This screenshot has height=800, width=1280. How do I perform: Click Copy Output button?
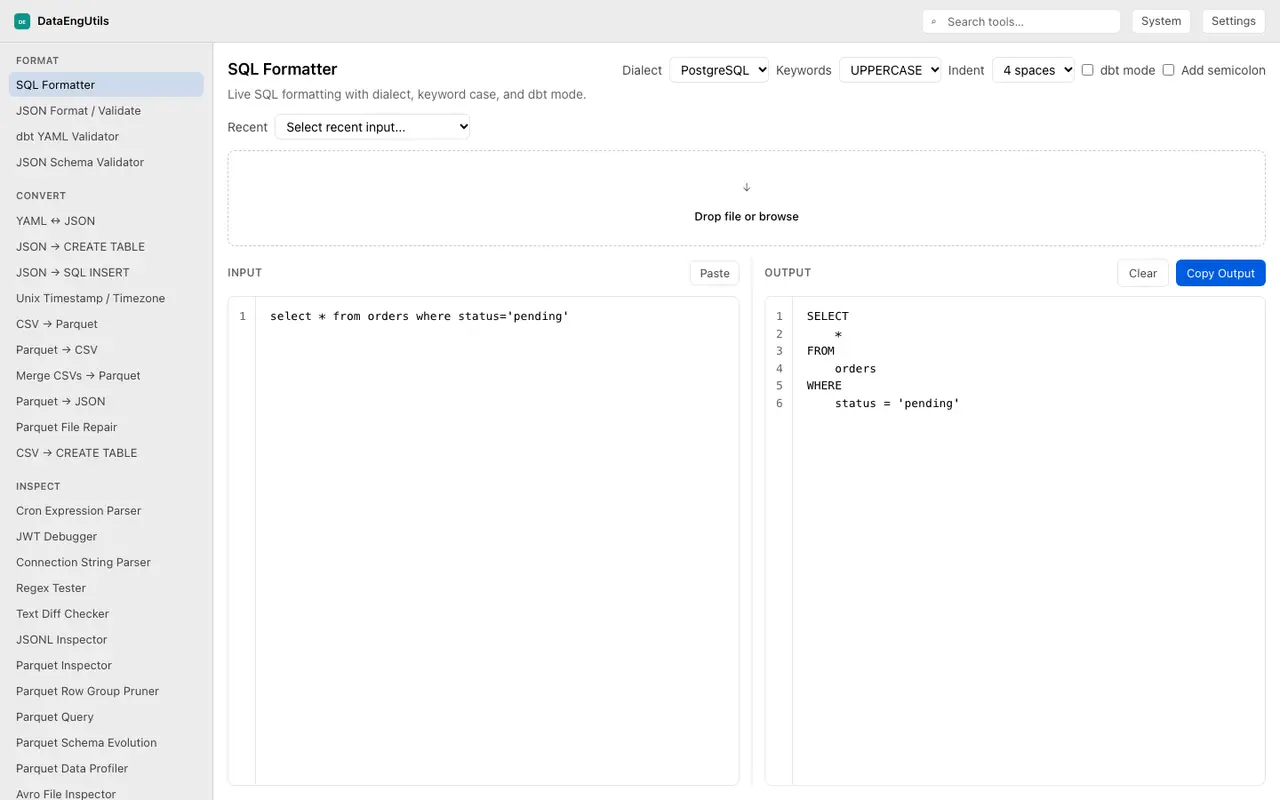click(x=1221, y=273)
